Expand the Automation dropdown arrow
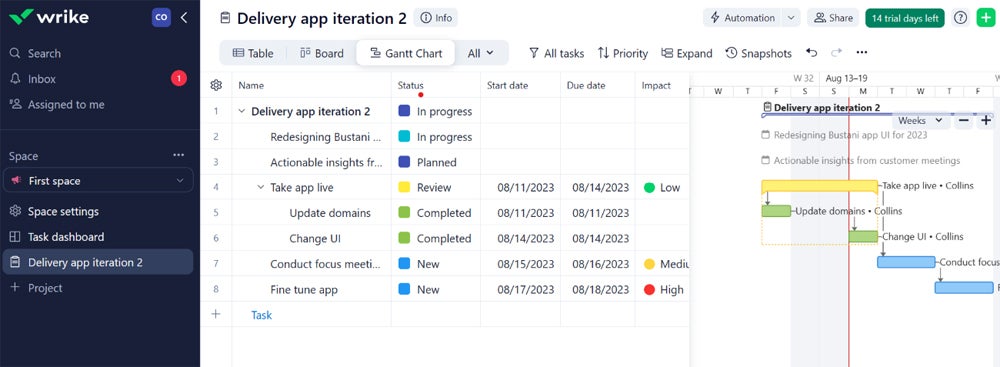The image size is (1000, 367). [791, 18]
